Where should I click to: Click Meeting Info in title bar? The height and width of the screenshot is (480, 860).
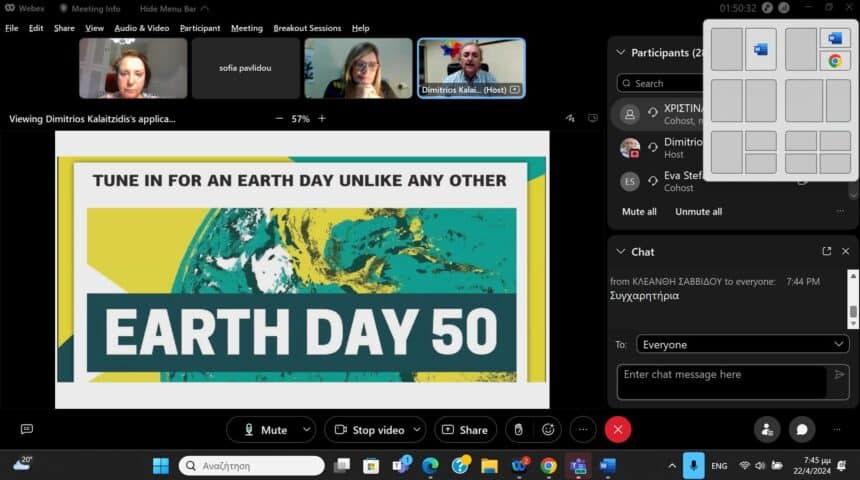pos(90,9)
